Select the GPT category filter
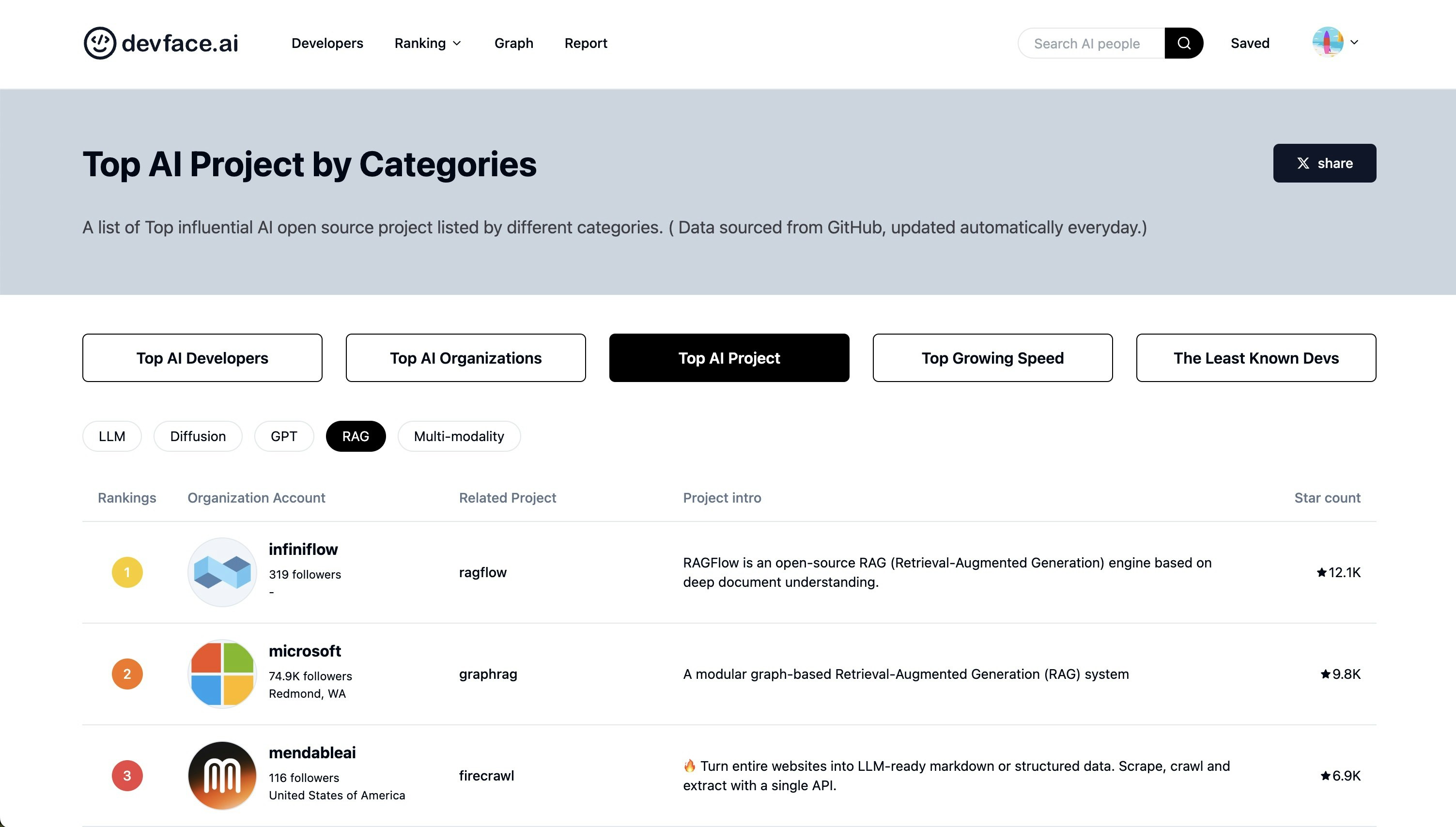This screenshot has width=1456, height=827. pyautogui.click(x=284, y=436)
